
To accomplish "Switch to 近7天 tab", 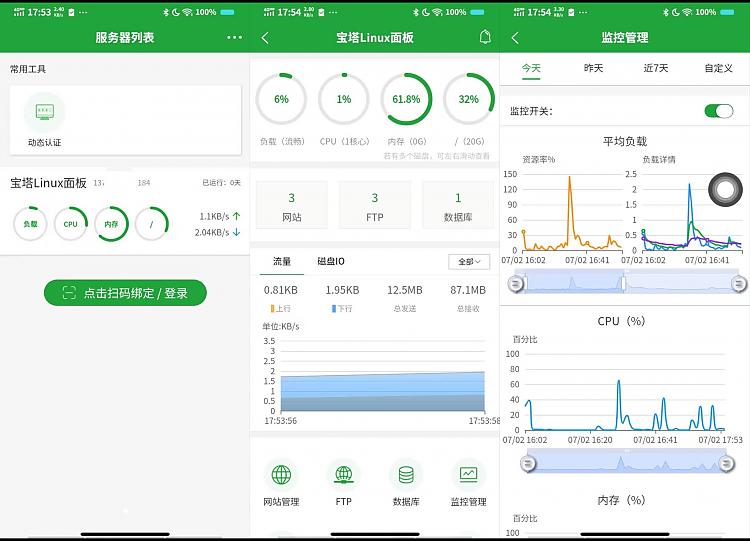I will (x=656, y=68).
